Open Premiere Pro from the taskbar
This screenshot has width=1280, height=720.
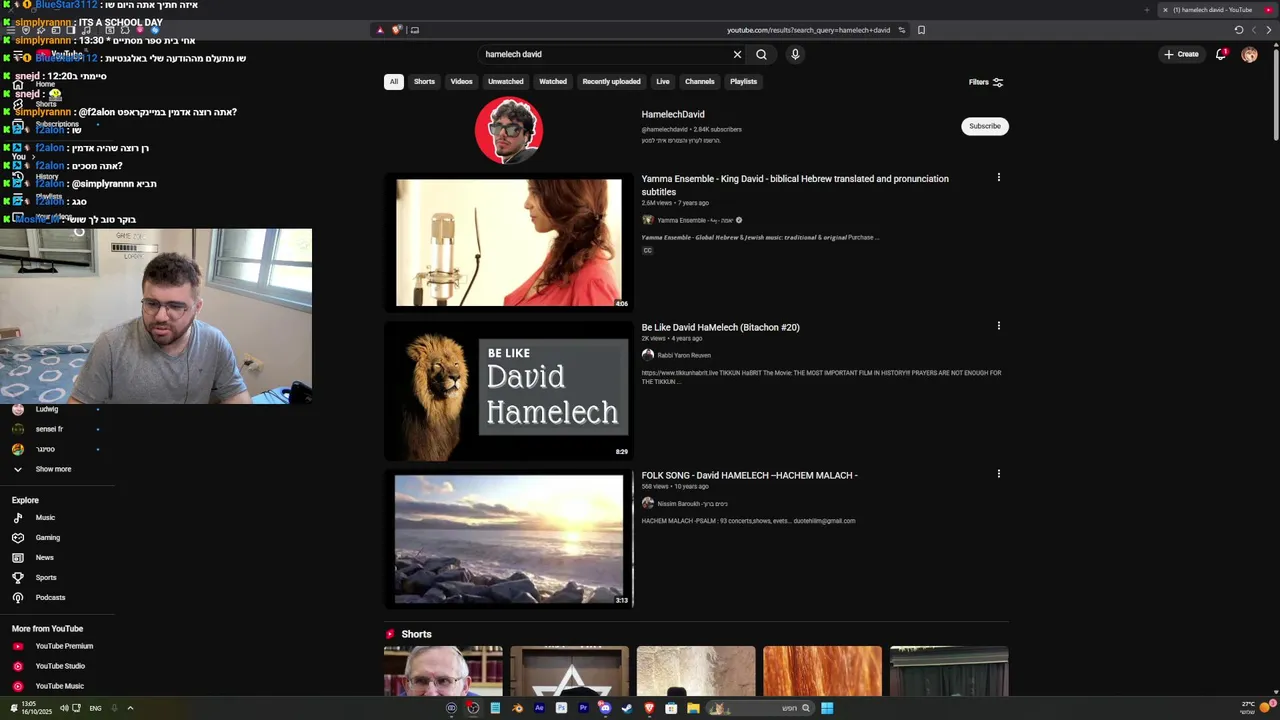click(583, 708)
